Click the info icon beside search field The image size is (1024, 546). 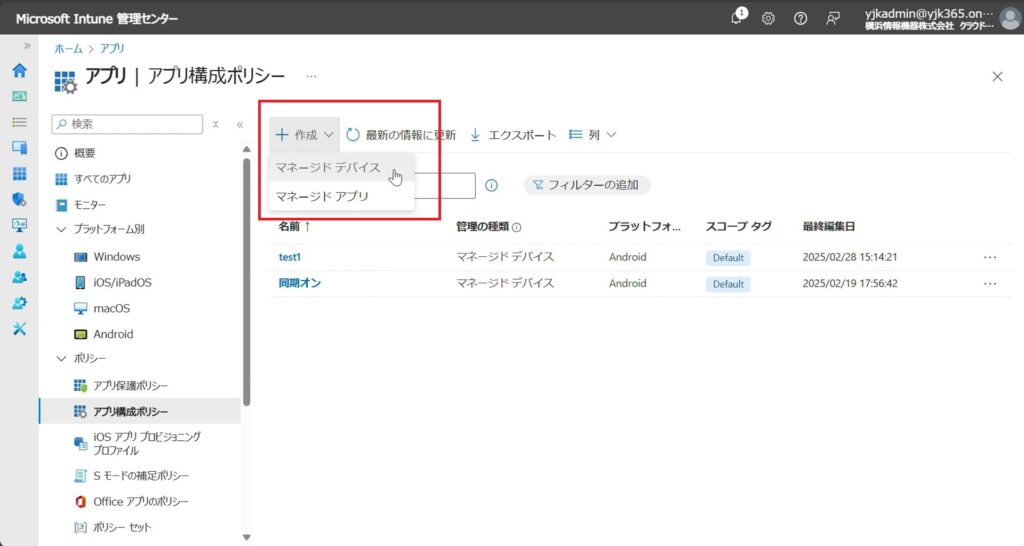(x=491, y=185)
